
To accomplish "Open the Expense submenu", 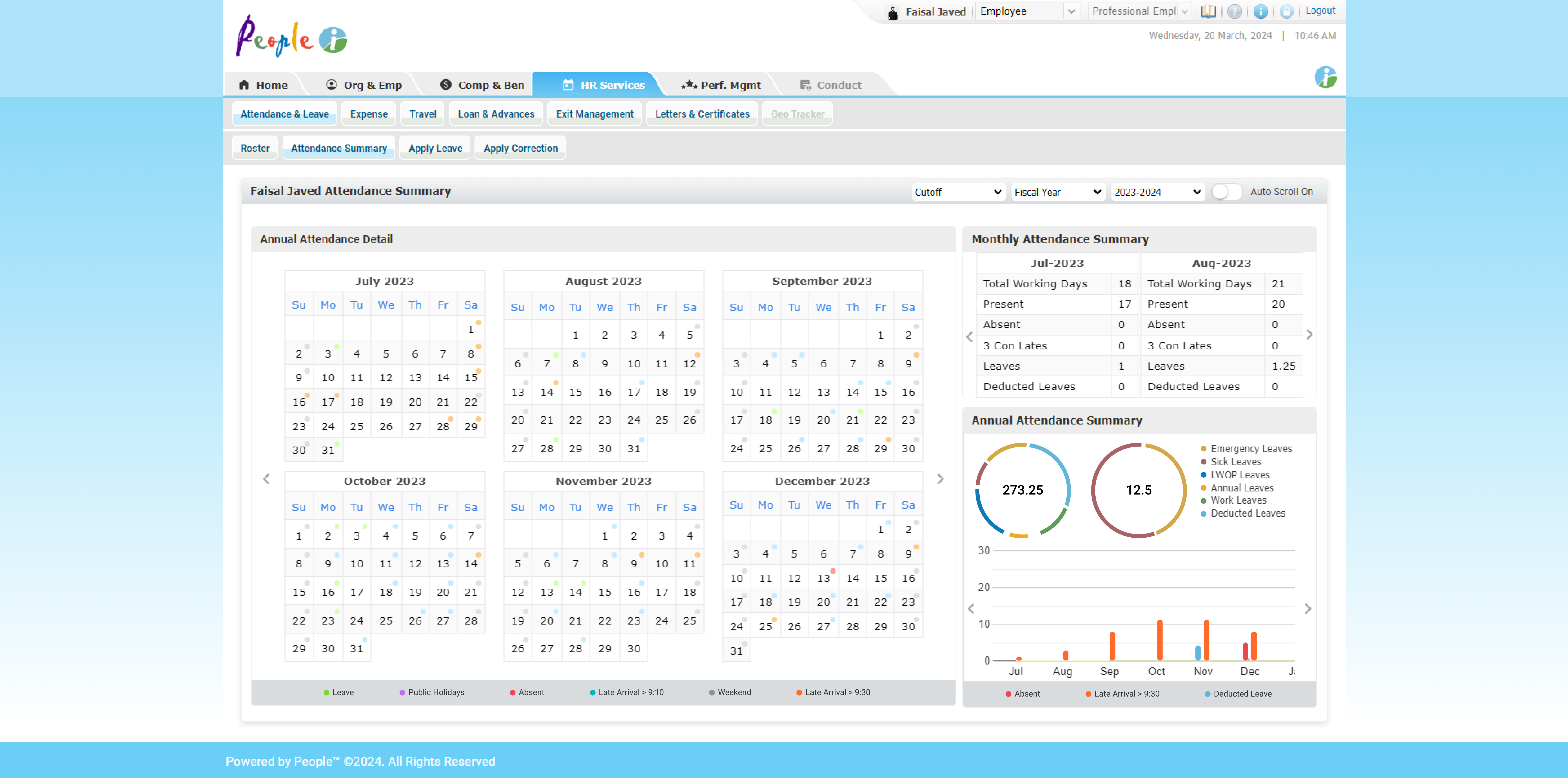I will (369, 114).
